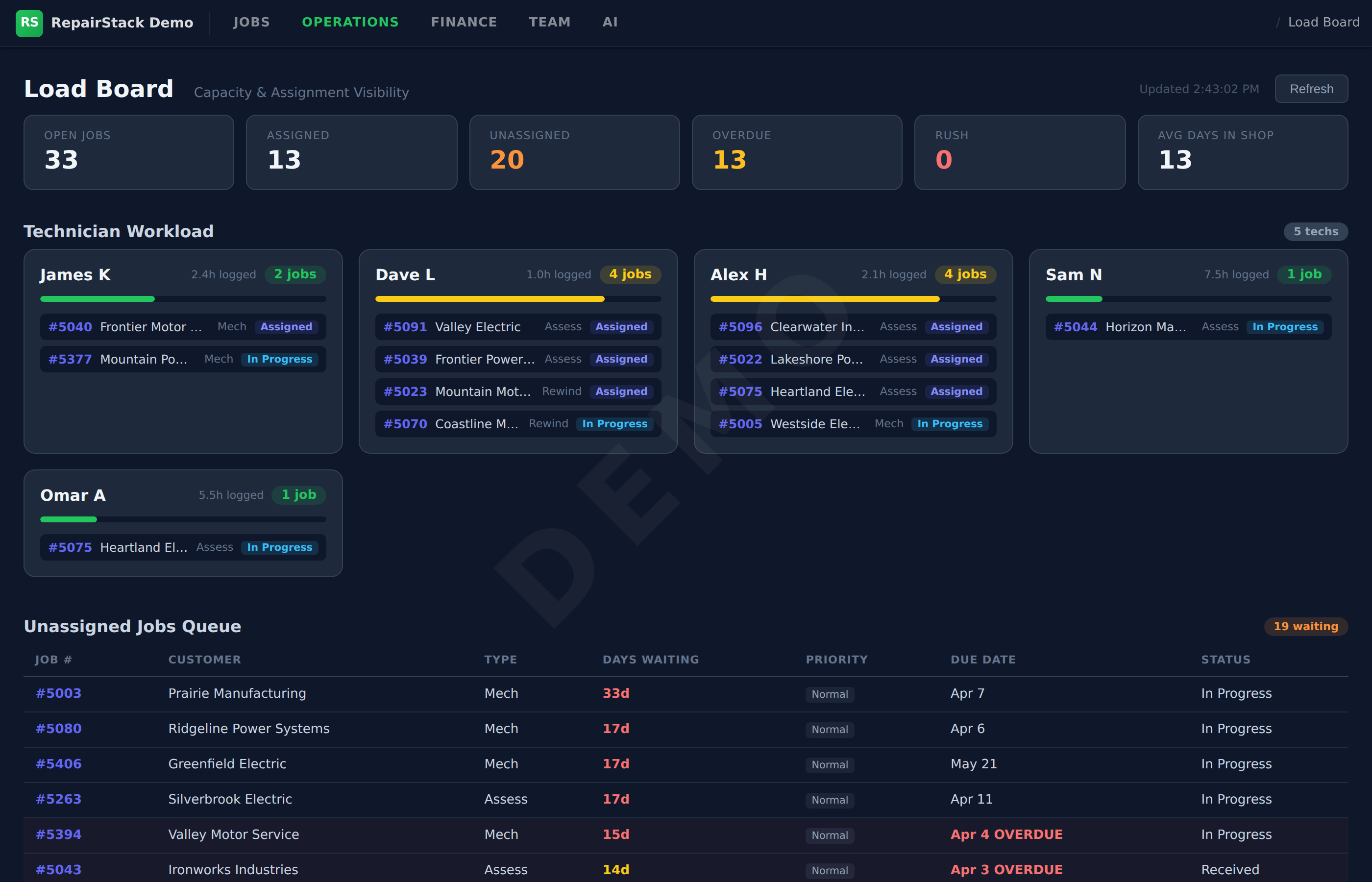The image size is (1372, 882).
Task: Switch to the AI menu item
Action: (x=610, y=23)
